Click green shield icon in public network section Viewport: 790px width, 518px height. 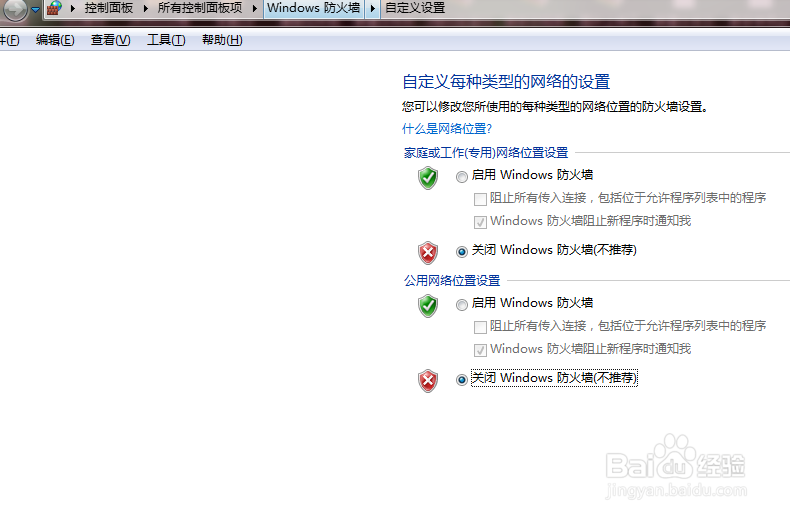(428, 306)
